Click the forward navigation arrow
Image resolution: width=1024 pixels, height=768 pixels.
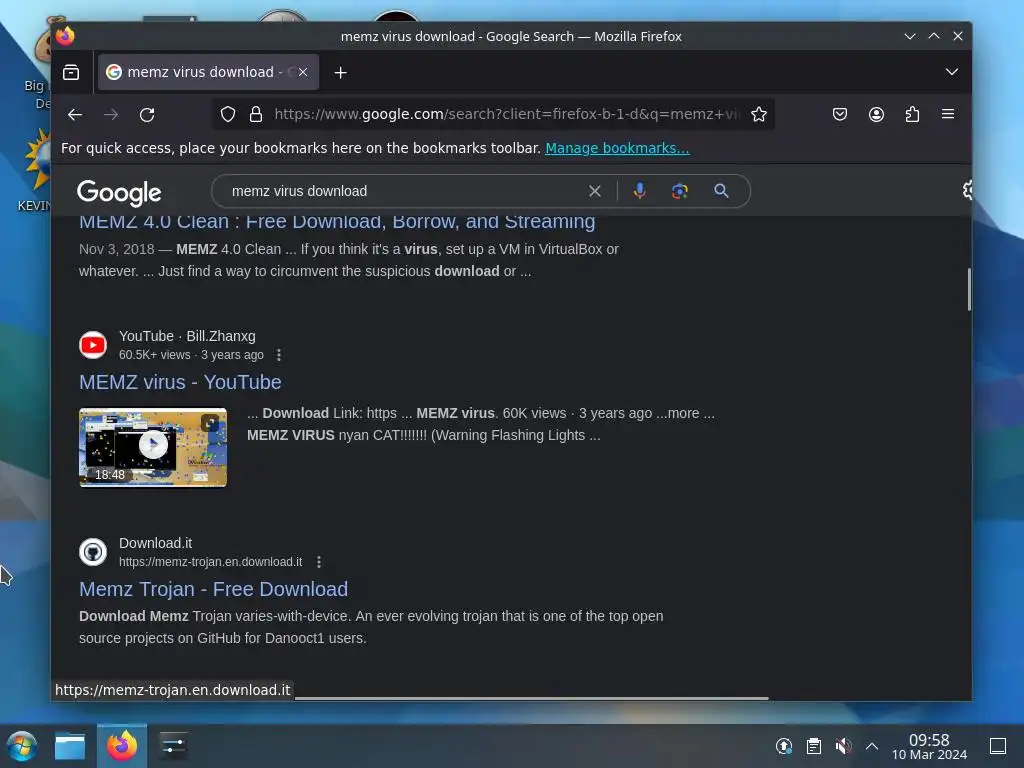point(111,114)
